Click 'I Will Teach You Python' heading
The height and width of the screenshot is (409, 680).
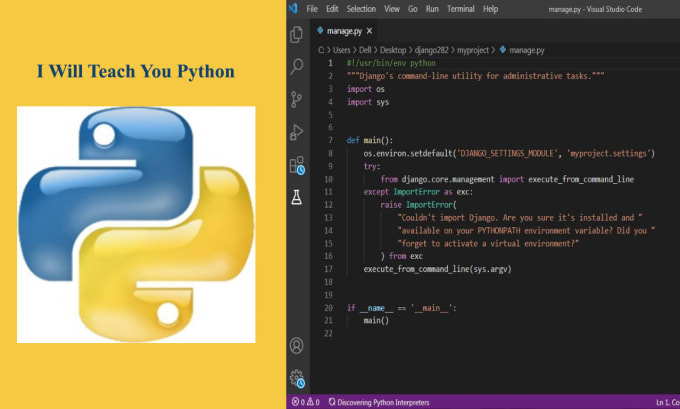136,71
